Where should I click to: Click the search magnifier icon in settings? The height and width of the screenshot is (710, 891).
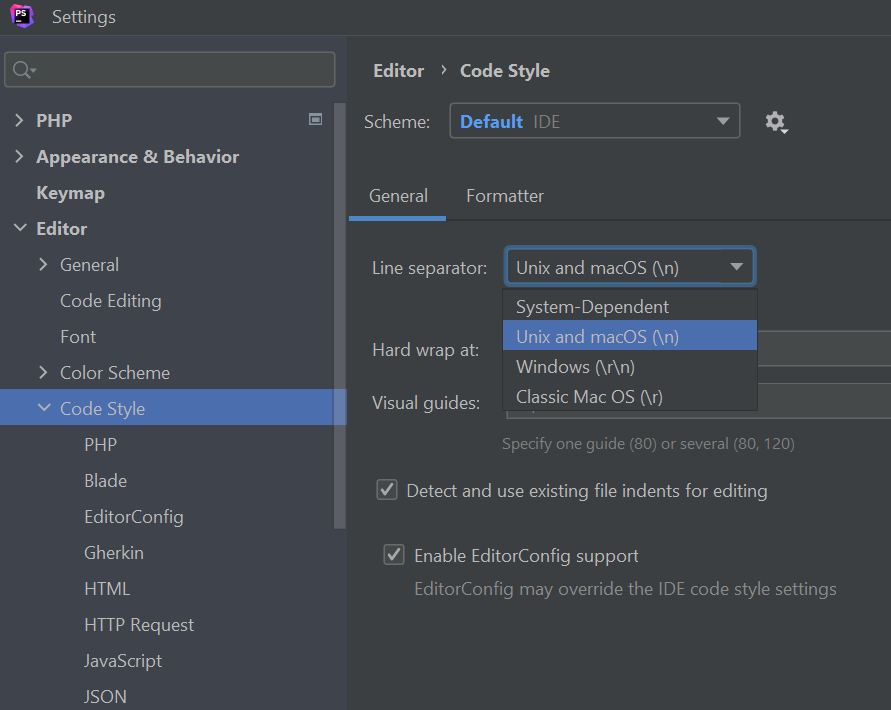(x=24, y=70)
